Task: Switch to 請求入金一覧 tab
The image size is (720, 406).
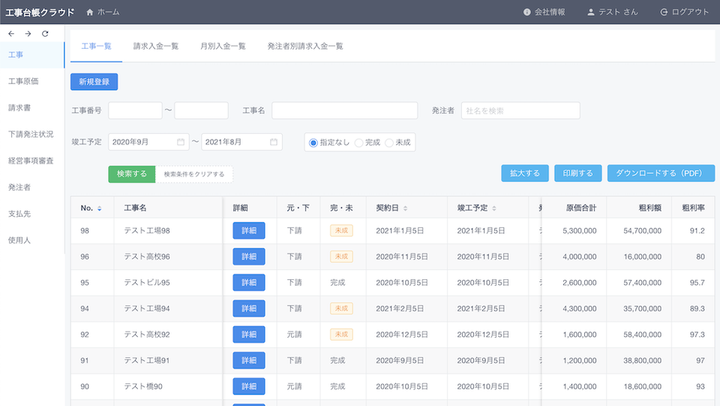Action: click(x=156, y=46)
